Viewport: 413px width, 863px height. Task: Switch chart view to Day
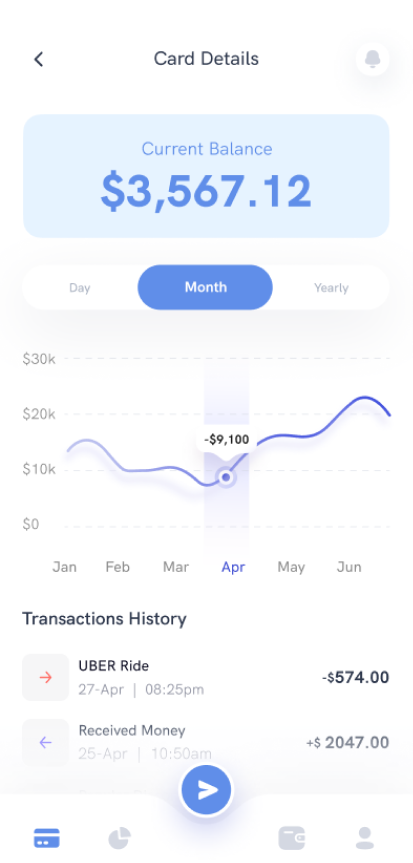79,288
